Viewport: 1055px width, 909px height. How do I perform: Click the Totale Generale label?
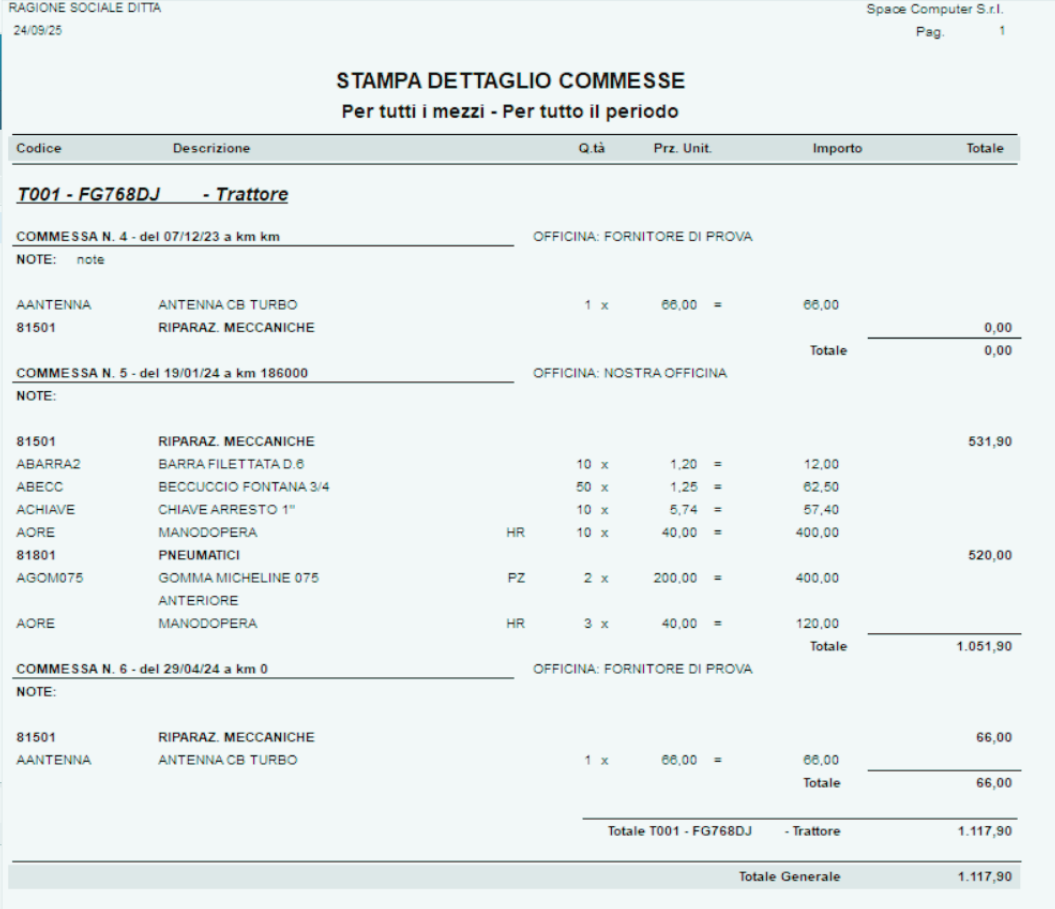[x=789, y=876]
